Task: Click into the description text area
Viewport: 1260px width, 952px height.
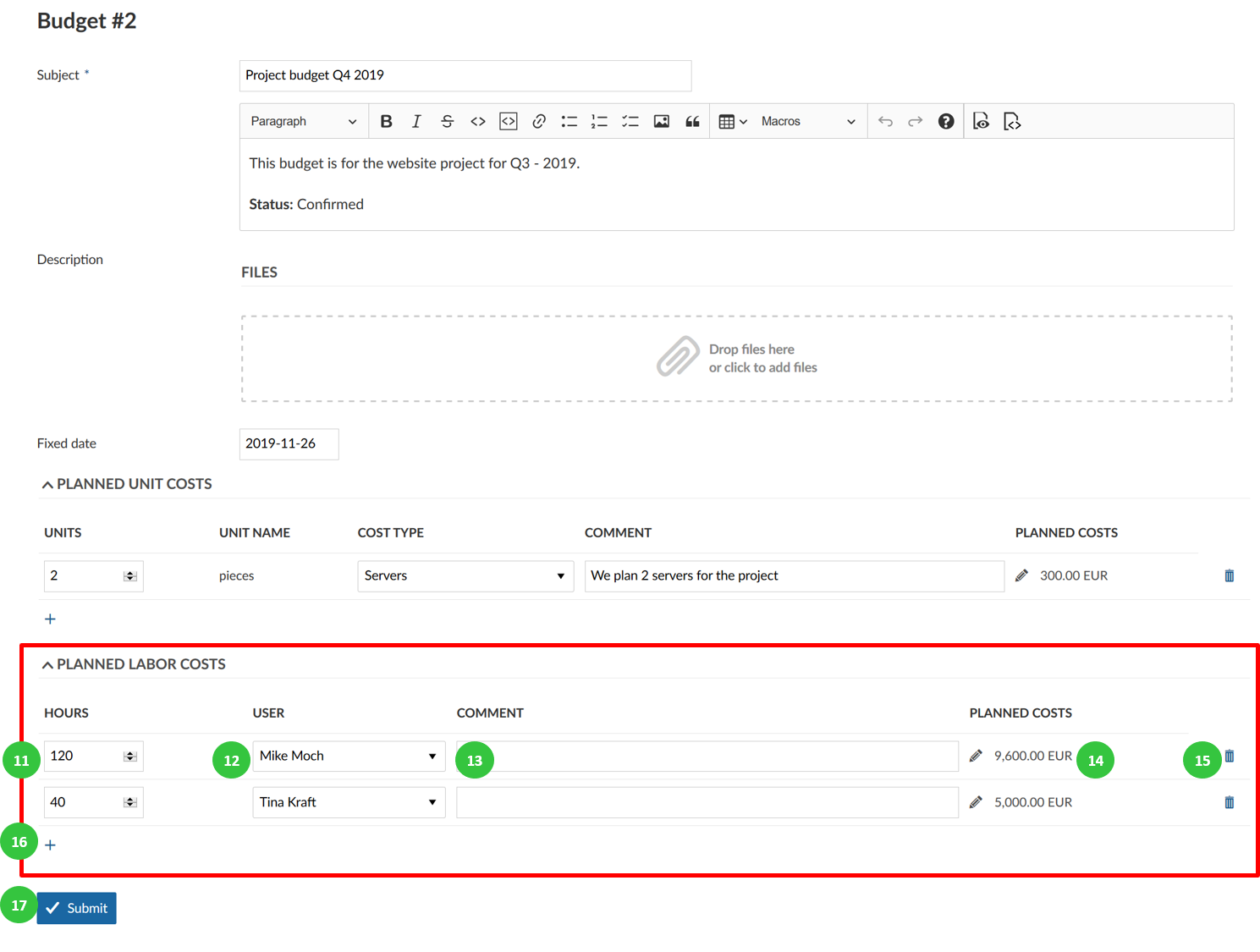Action: coord(736,184)
